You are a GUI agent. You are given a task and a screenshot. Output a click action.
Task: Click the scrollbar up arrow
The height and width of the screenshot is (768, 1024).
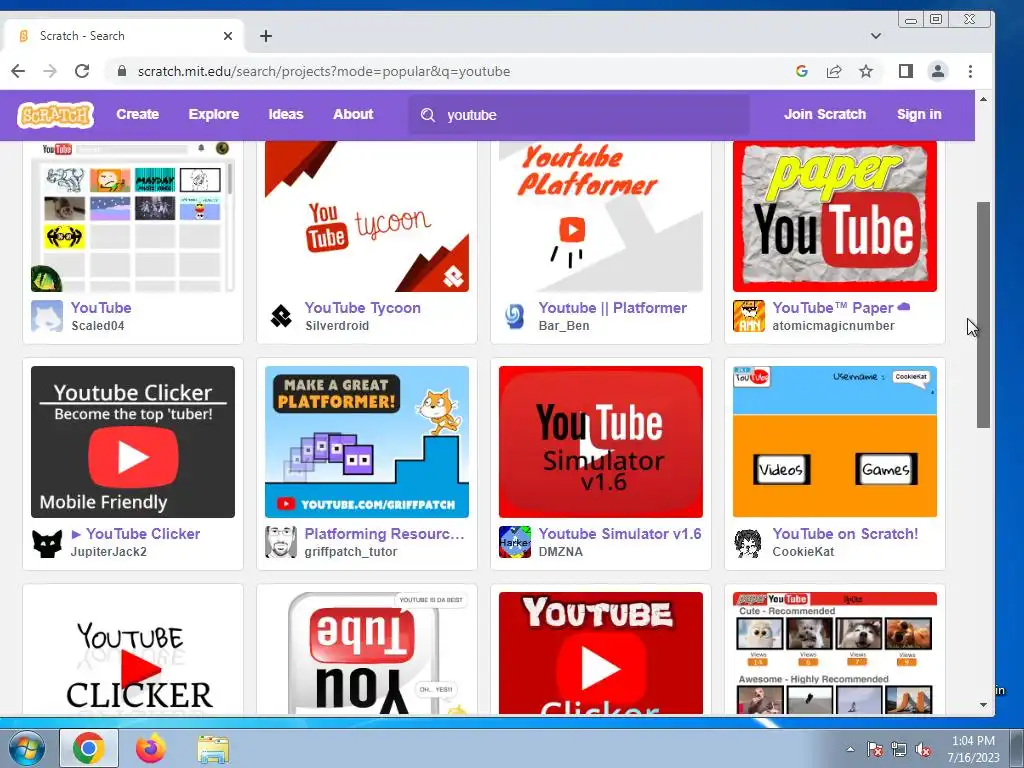(x=984, y=99)
